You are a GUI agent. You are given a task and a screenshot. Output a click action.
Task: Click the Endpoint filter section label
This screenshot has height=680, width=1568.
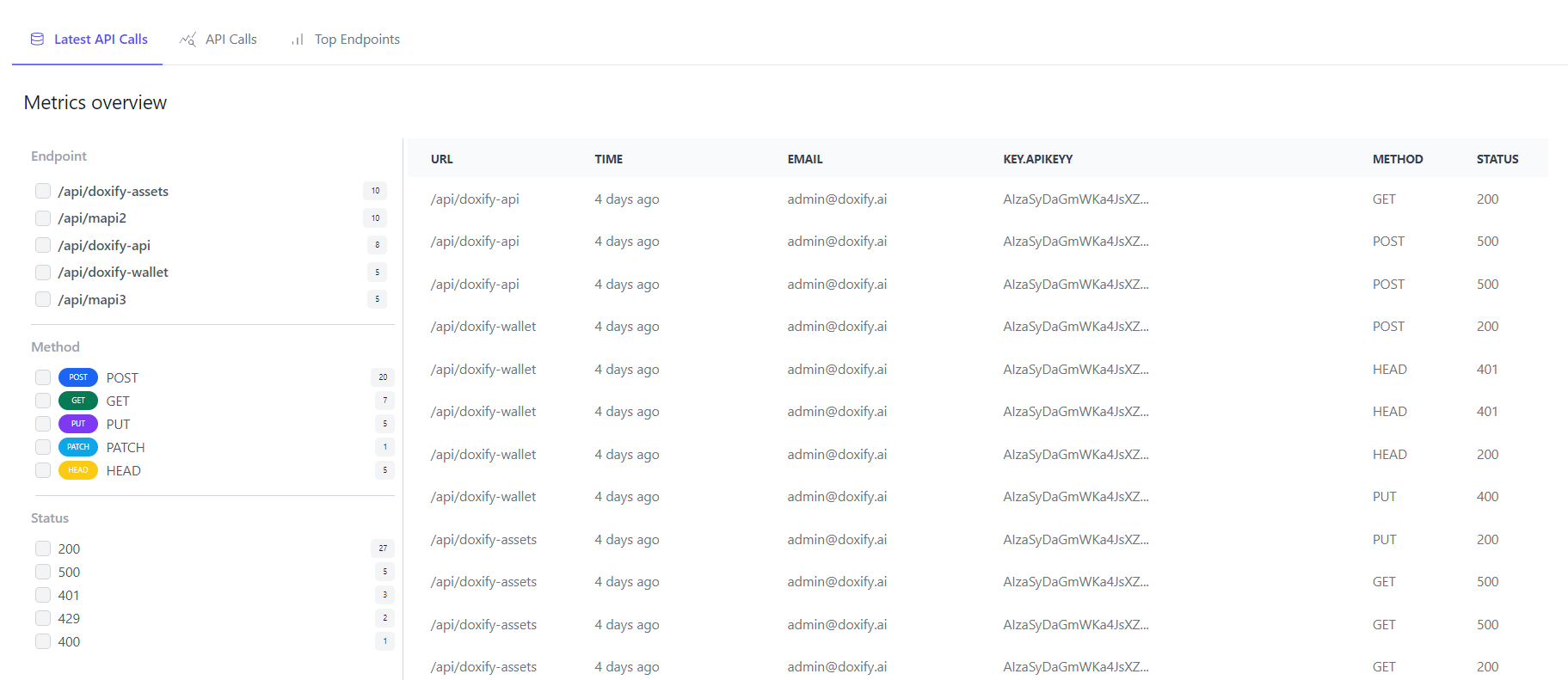point(58,156)
